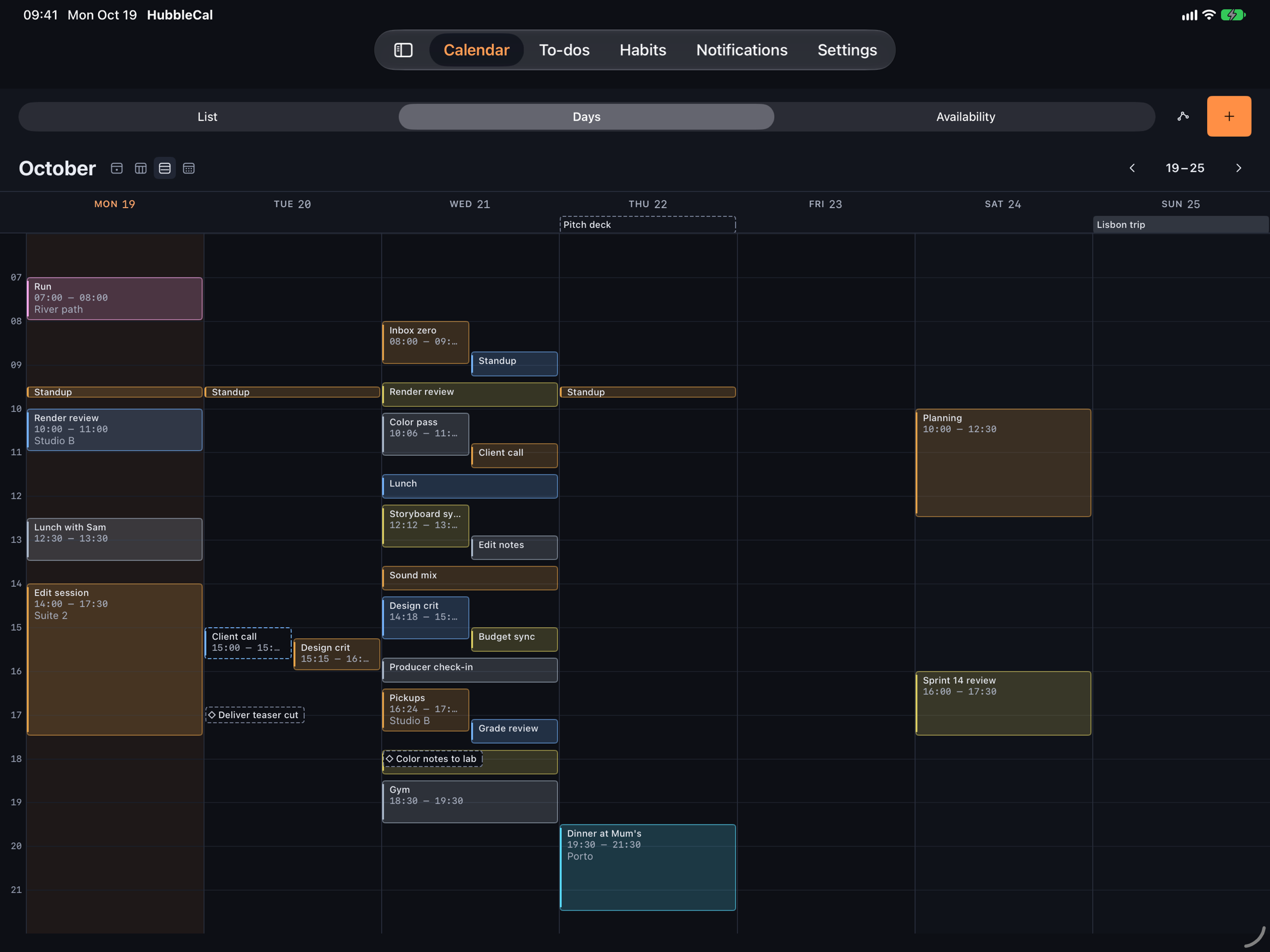The image size is (1270, 952).
Task: Switch to three-column view icon
Action: (140, 168)
